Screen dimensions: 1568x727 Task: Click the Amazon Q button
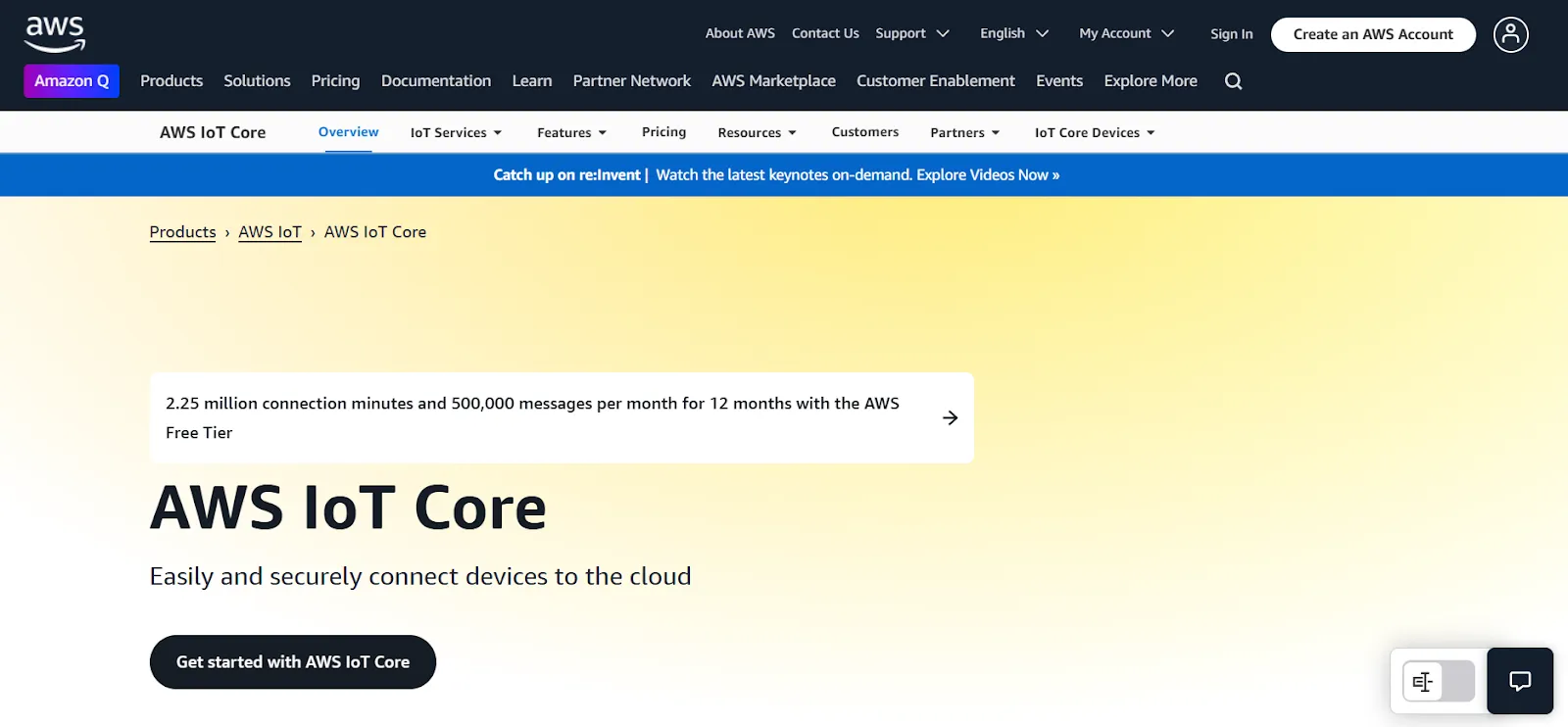[x=72, y=81]
